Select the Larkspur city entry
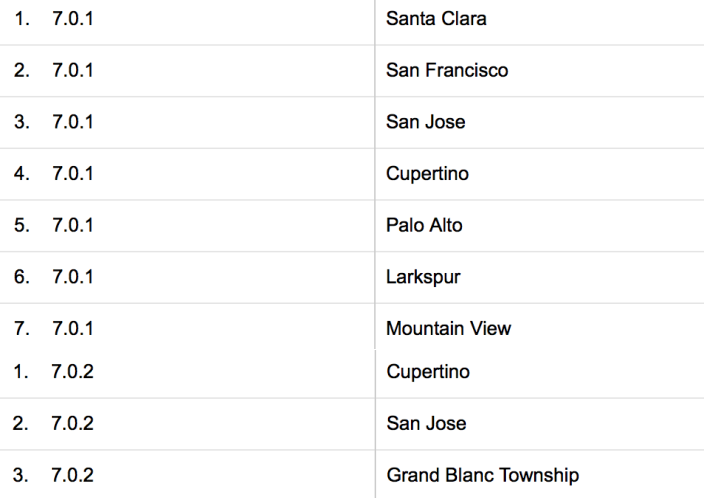 (x=423, y=277)
